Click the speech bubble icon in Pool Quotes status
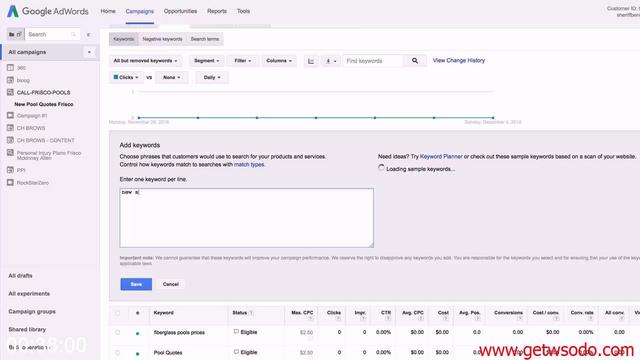The width and height of the screenshot is (640, 360). [x=236, y=352]
